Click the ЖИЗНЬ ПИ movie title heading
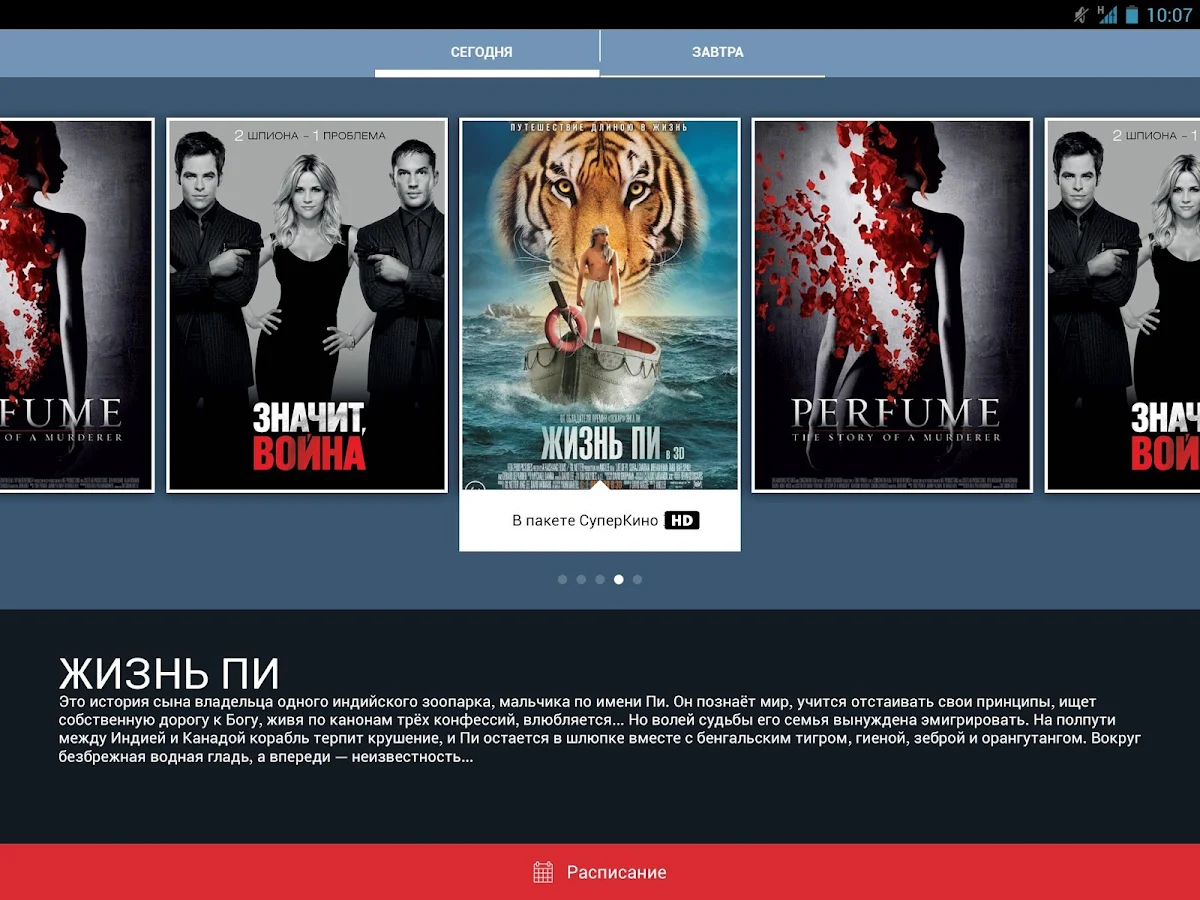Screen dimensions: 1200x900 pos(169,673)
